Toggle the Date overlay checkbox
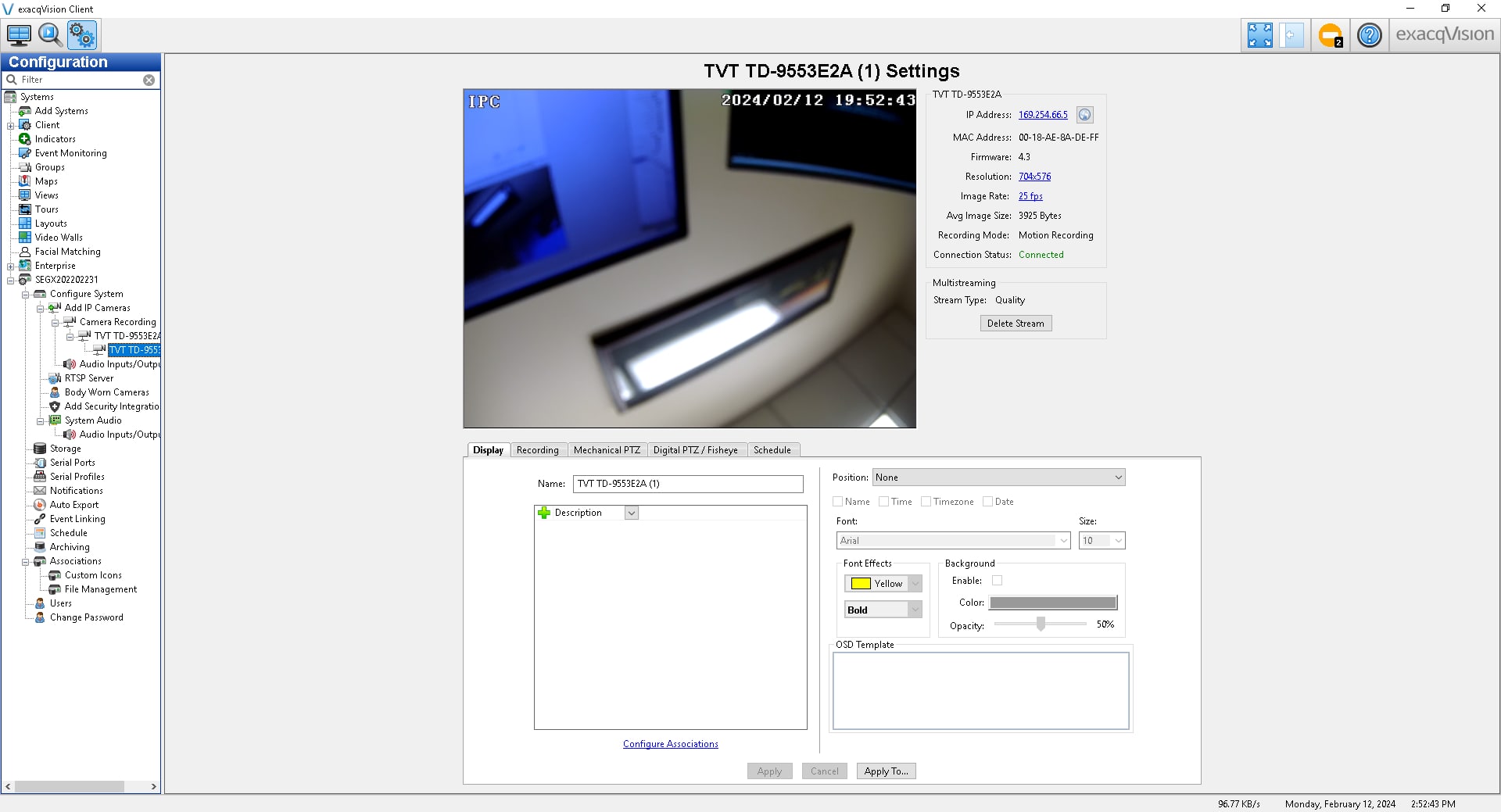1501x812 pixels. tap(987, 502)
